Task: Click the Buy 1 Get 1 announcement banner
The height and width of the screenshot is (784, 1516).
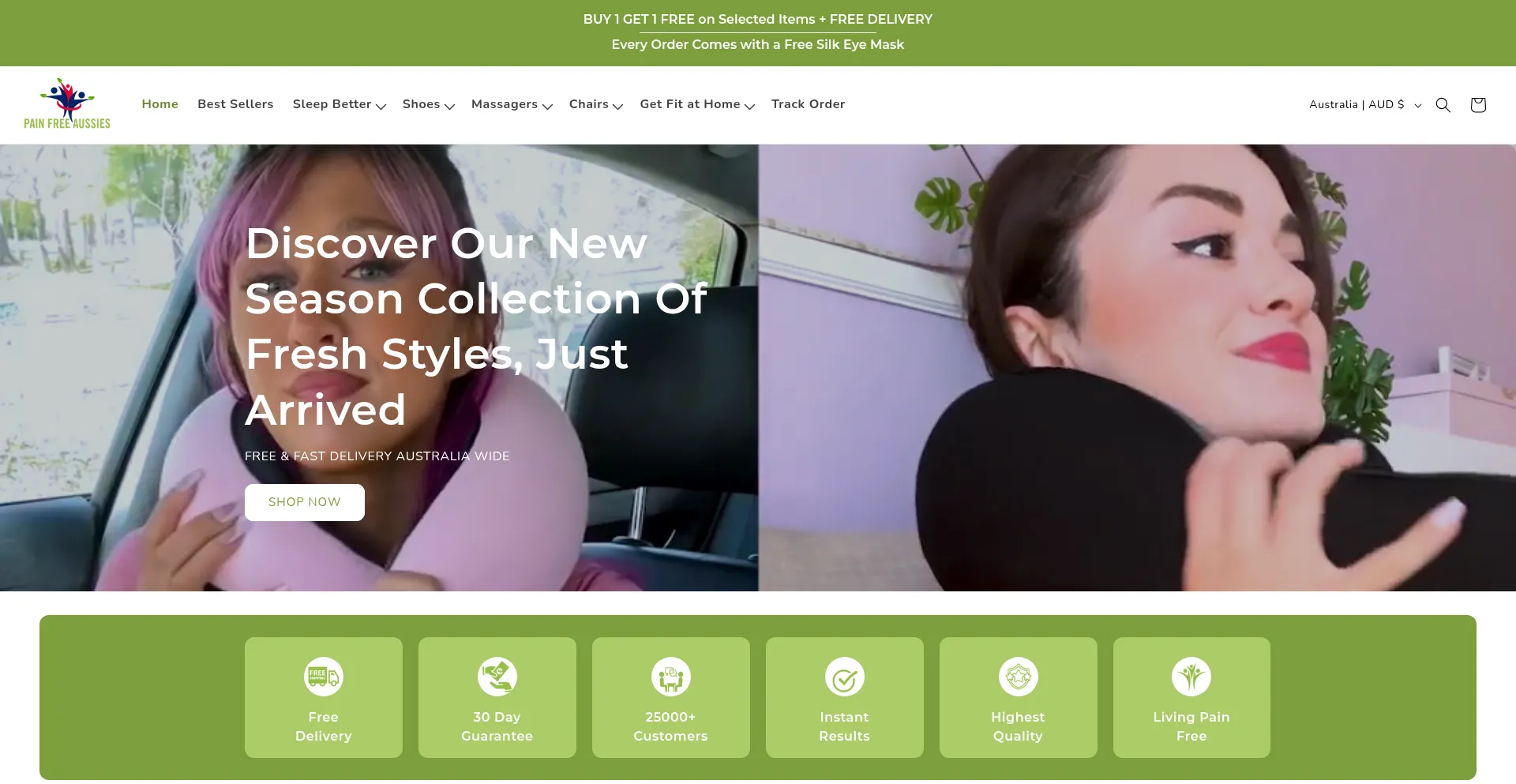Action: point(757,20)
